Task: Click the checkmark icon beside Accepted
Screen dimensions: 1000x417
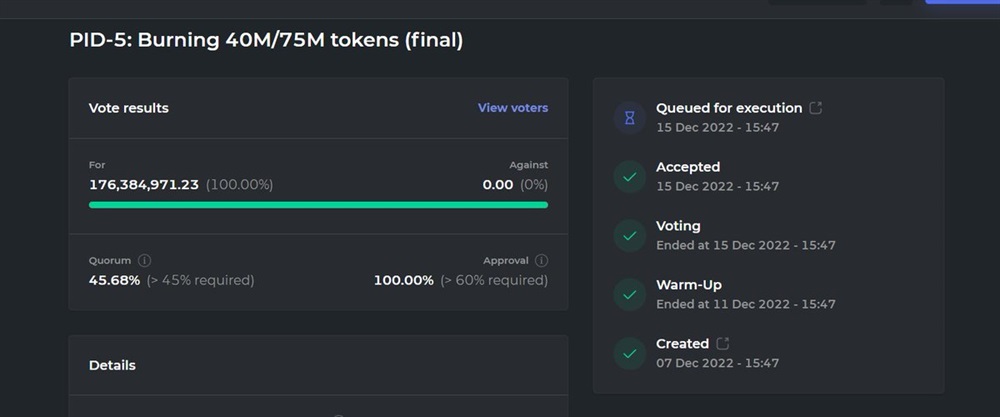Action: coord(629,177)
